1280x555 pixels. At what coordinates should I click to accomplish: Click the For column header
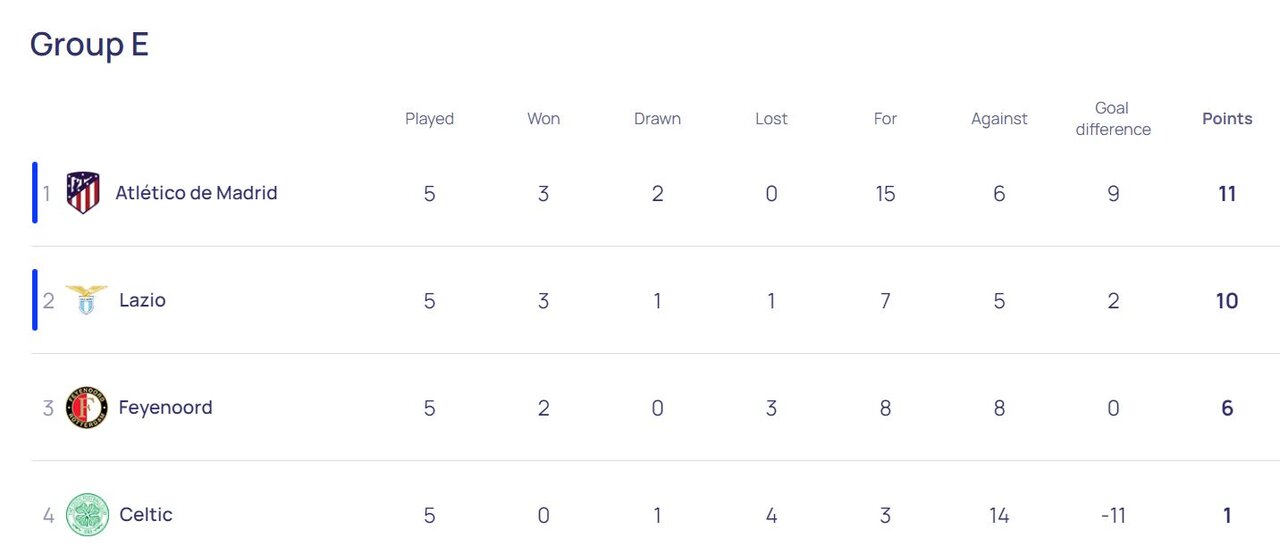pyautogui.click(x=885, y=119)
